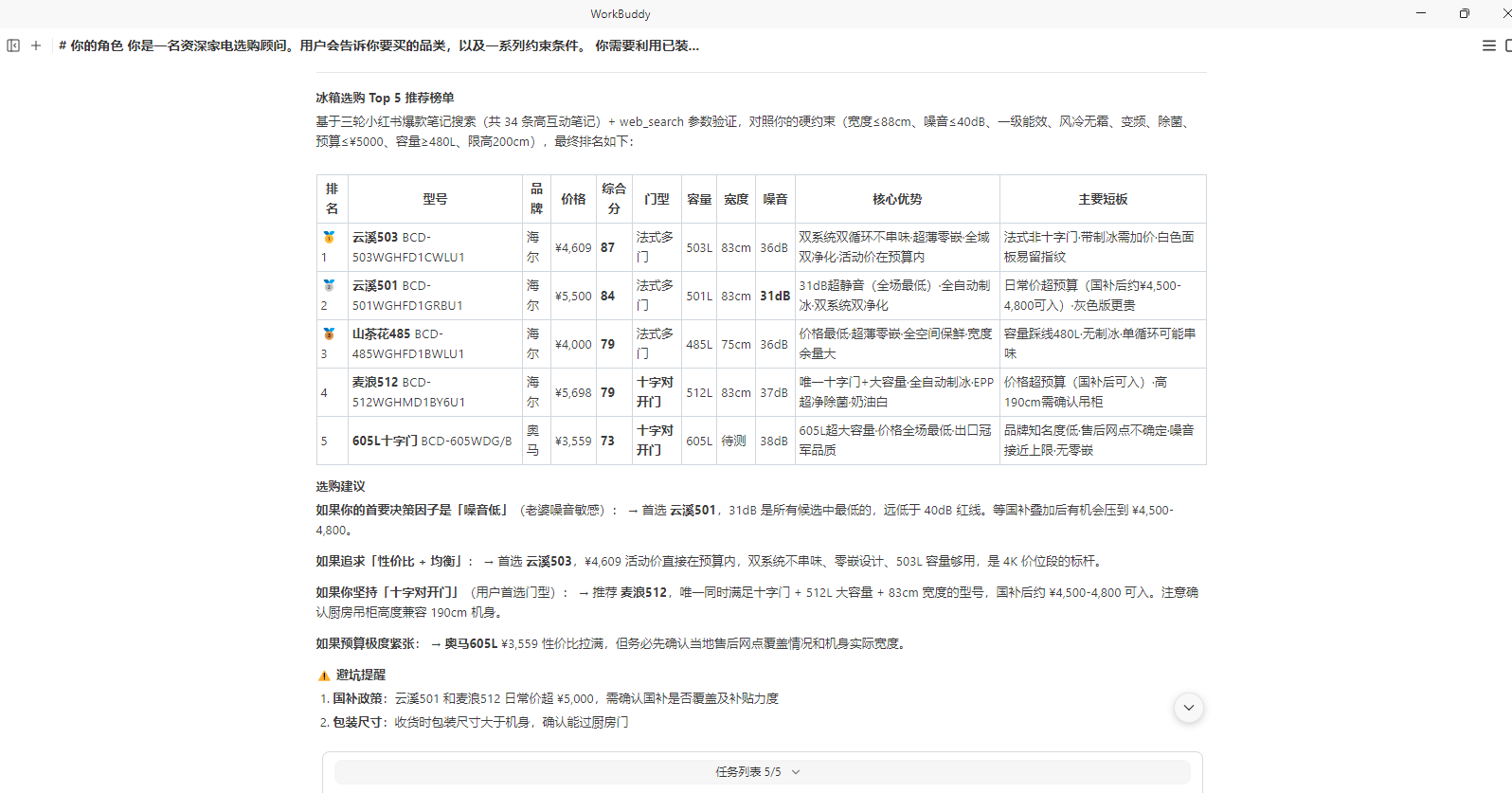Click the price cell ¥3,559
1512x793 pixels.
tap(573, 441)
